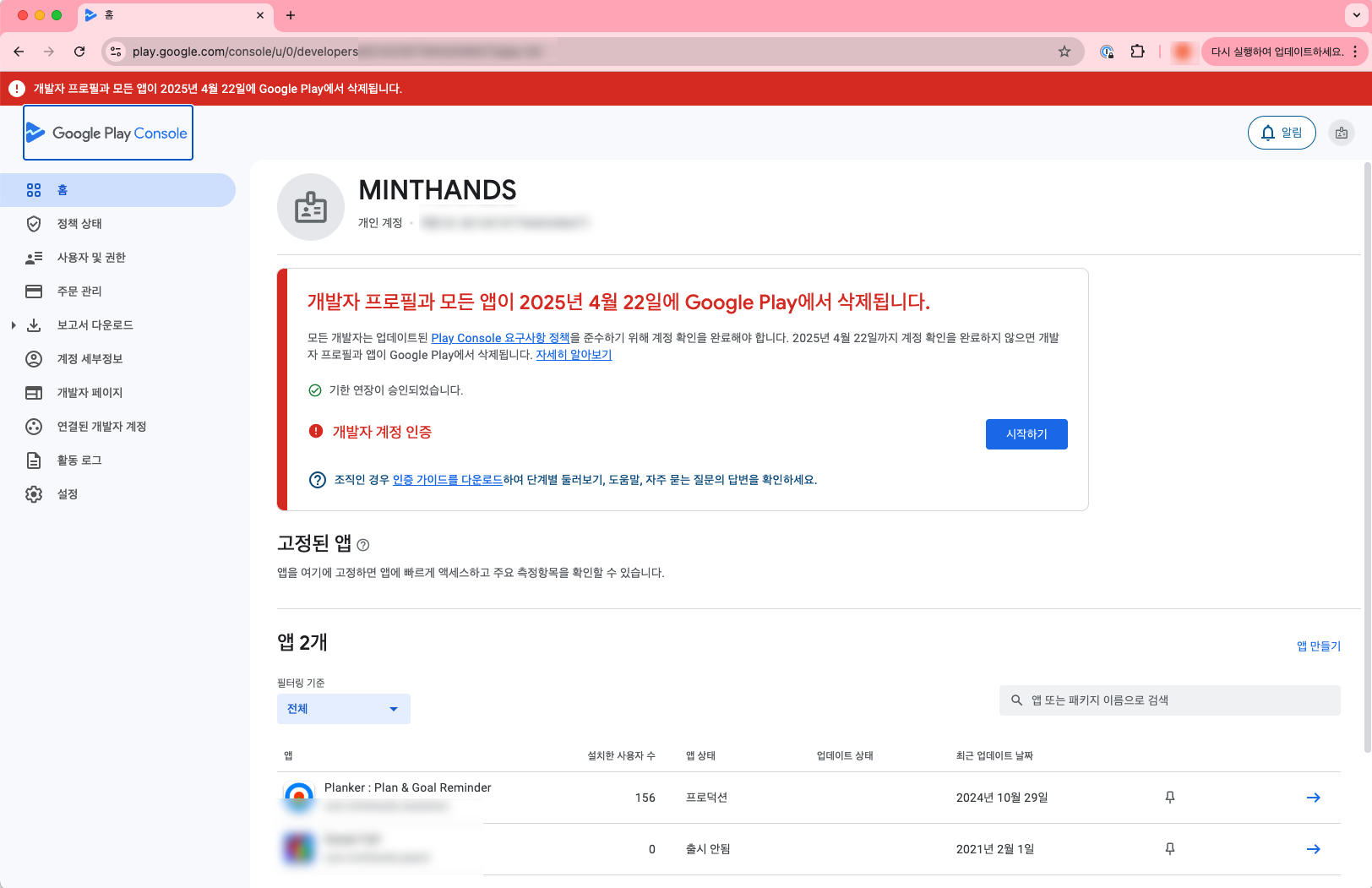Click the 개발자 계정 인증 red text

coord(382,432)
